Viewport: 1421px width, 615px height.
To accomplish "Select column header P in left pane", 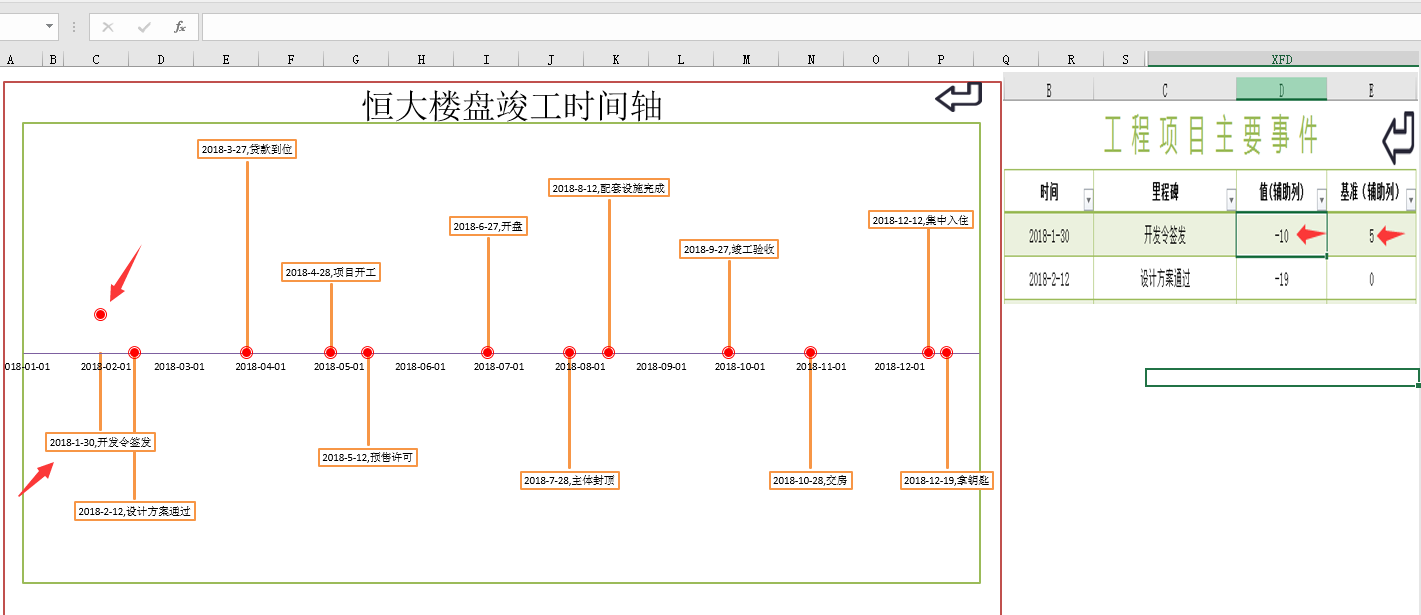I will pyautogui.click(x=941, y=59).
